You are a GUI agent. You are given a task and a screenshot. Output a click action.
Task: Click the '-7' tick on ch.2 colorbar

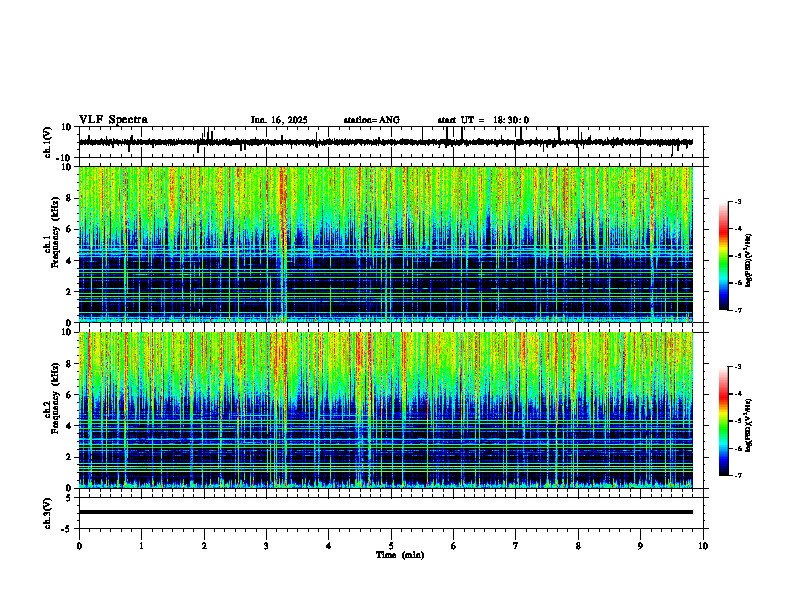click(x=738, y=476)
